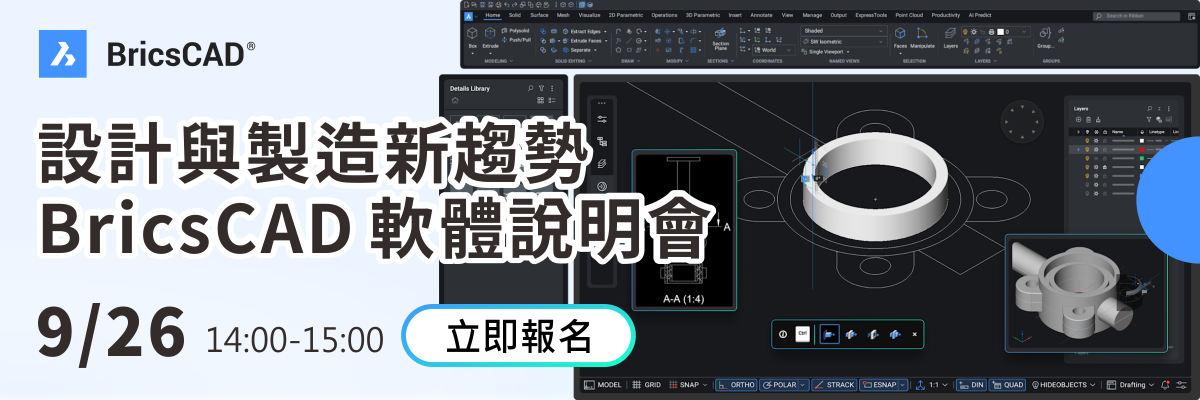The image size is (1200, 400).
Task: Open the Shaded visual style dropdown
Action: [844, 31]
